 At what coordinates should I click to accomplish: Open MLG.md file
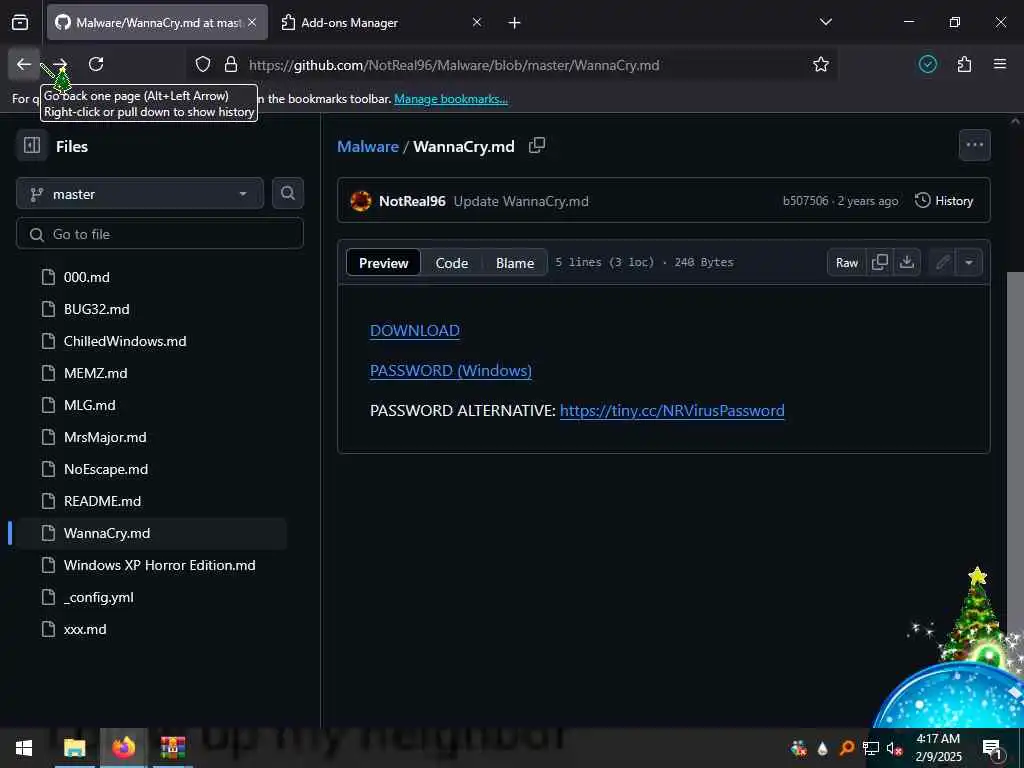89,405
